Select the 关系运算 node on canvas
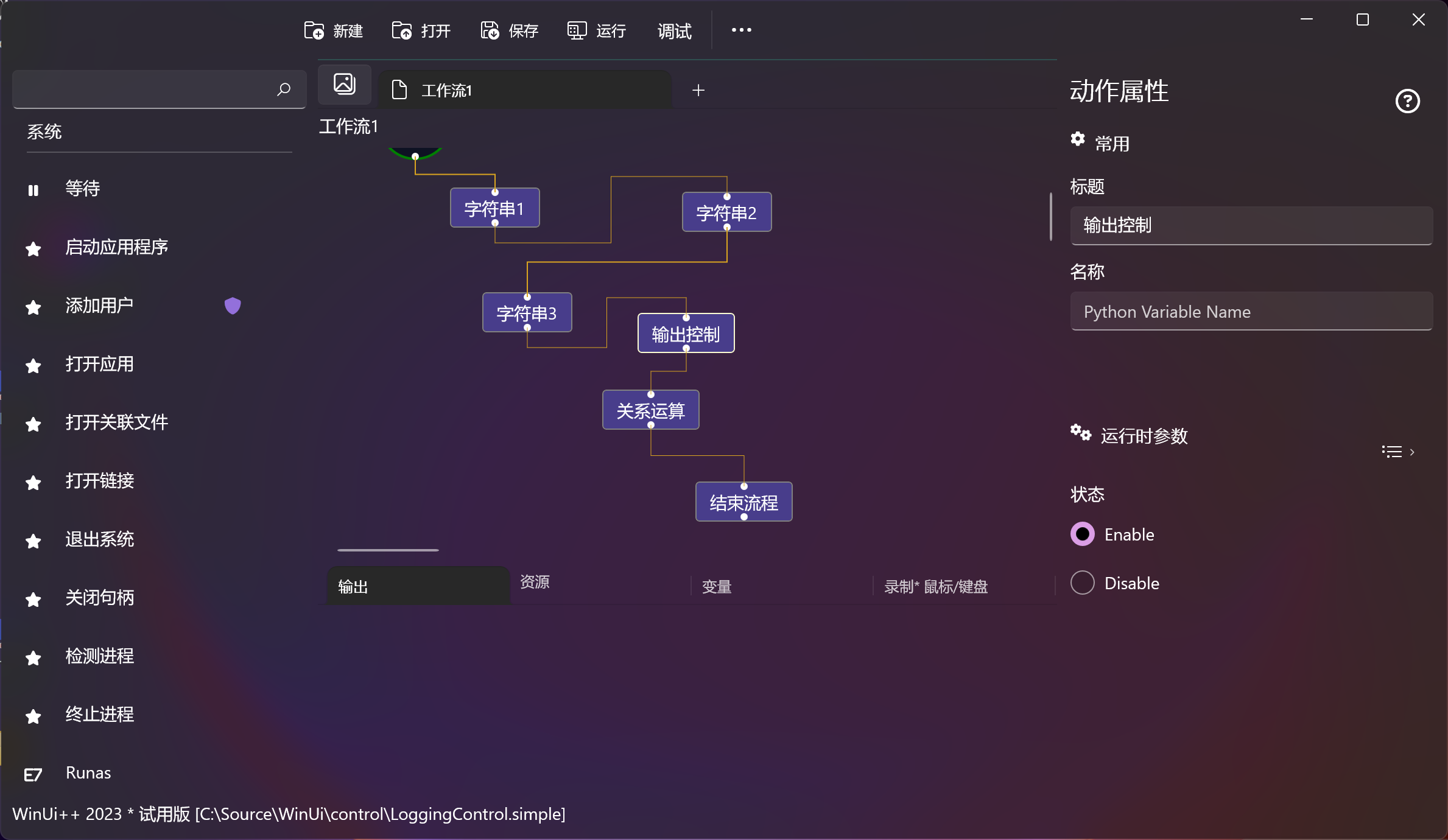 (650, 411)
